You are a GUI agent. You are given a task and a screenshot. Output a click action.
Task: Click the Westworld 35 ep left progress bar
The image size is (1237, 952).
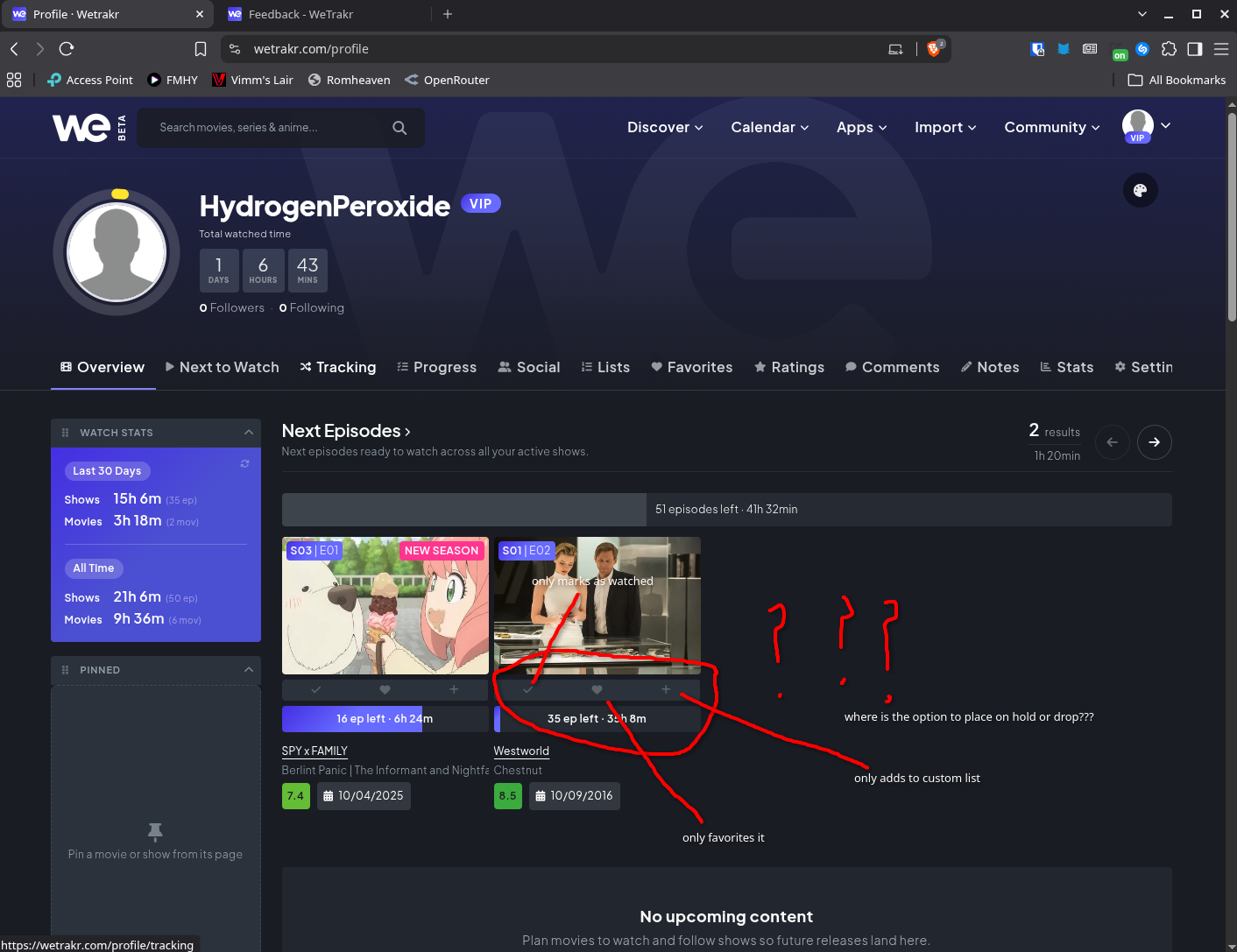point(597,719)
